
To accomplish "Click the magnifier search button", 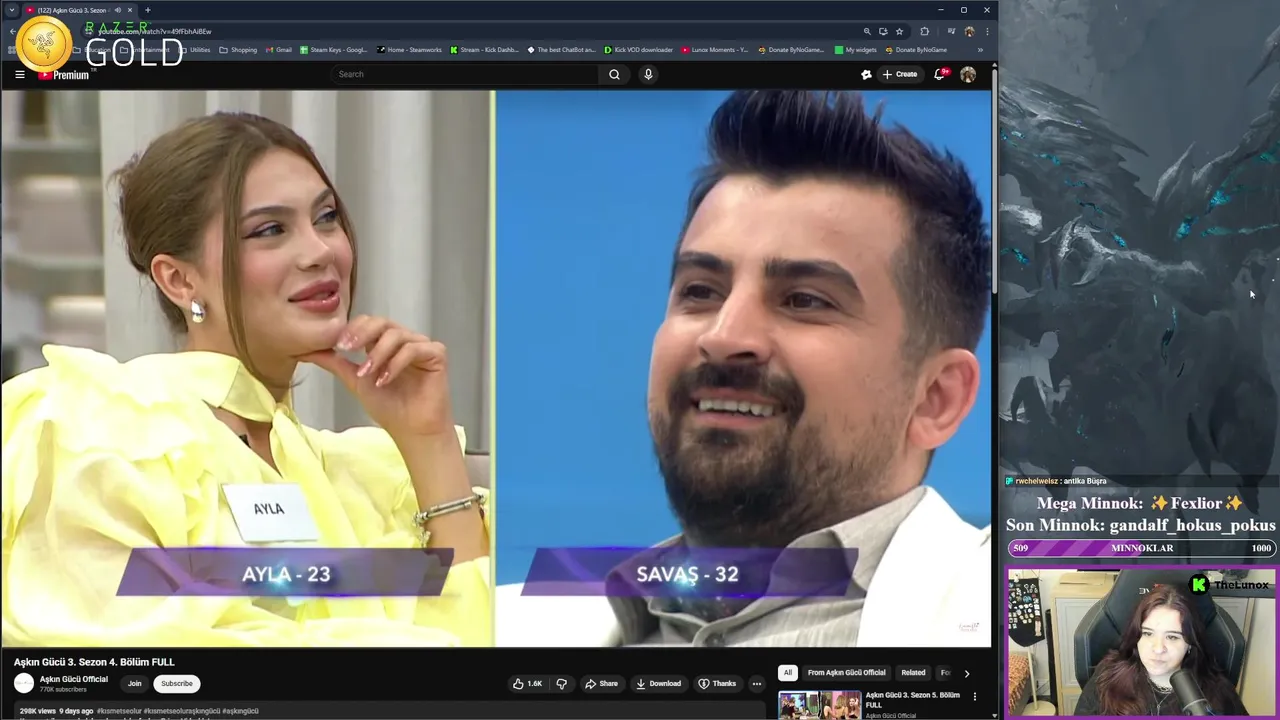I will click(x=614, y=74).
